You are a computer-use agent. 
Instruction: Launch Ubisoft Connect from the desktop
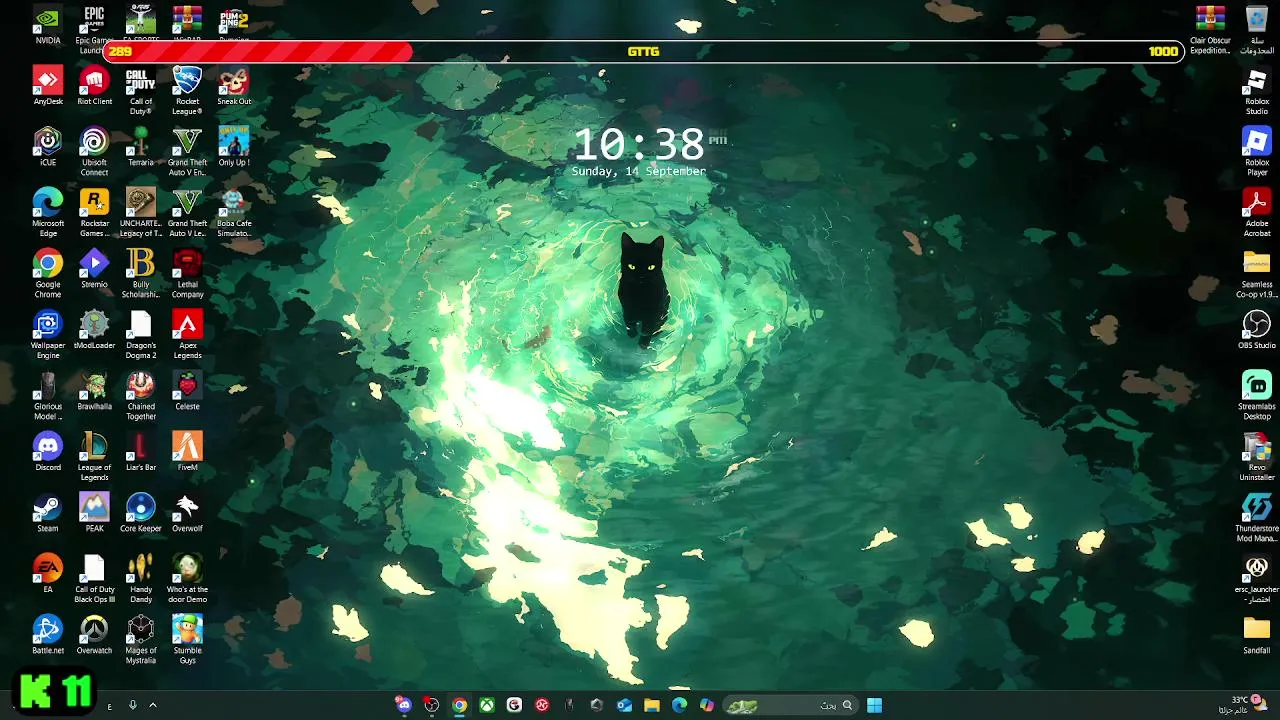tap(94, 152)
